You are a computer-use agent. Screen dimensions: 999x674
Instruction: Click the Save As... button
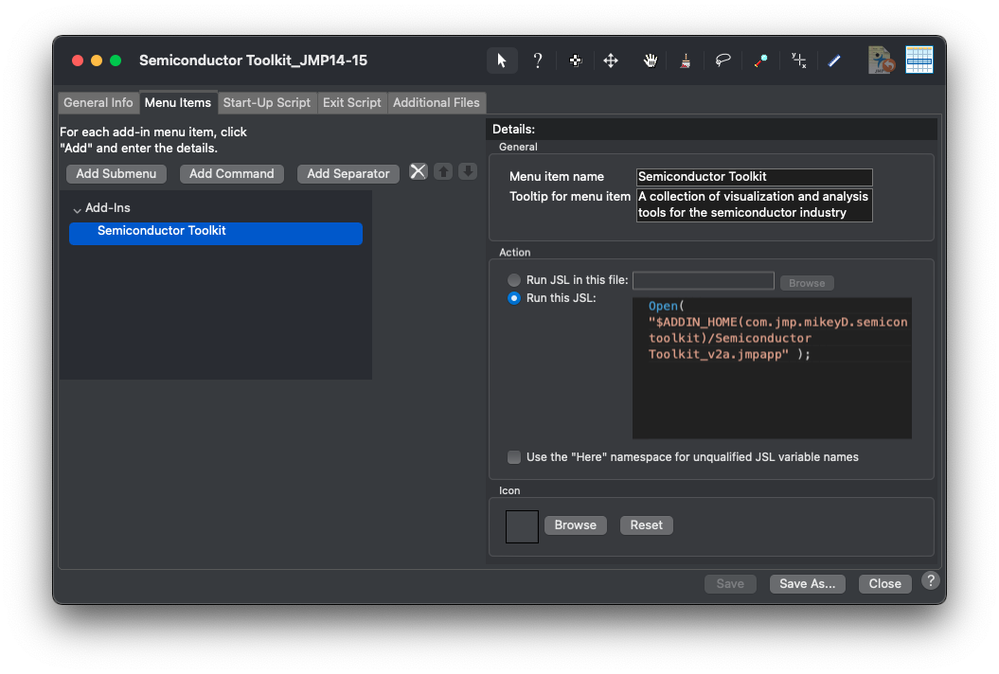(x=807, y=584)
